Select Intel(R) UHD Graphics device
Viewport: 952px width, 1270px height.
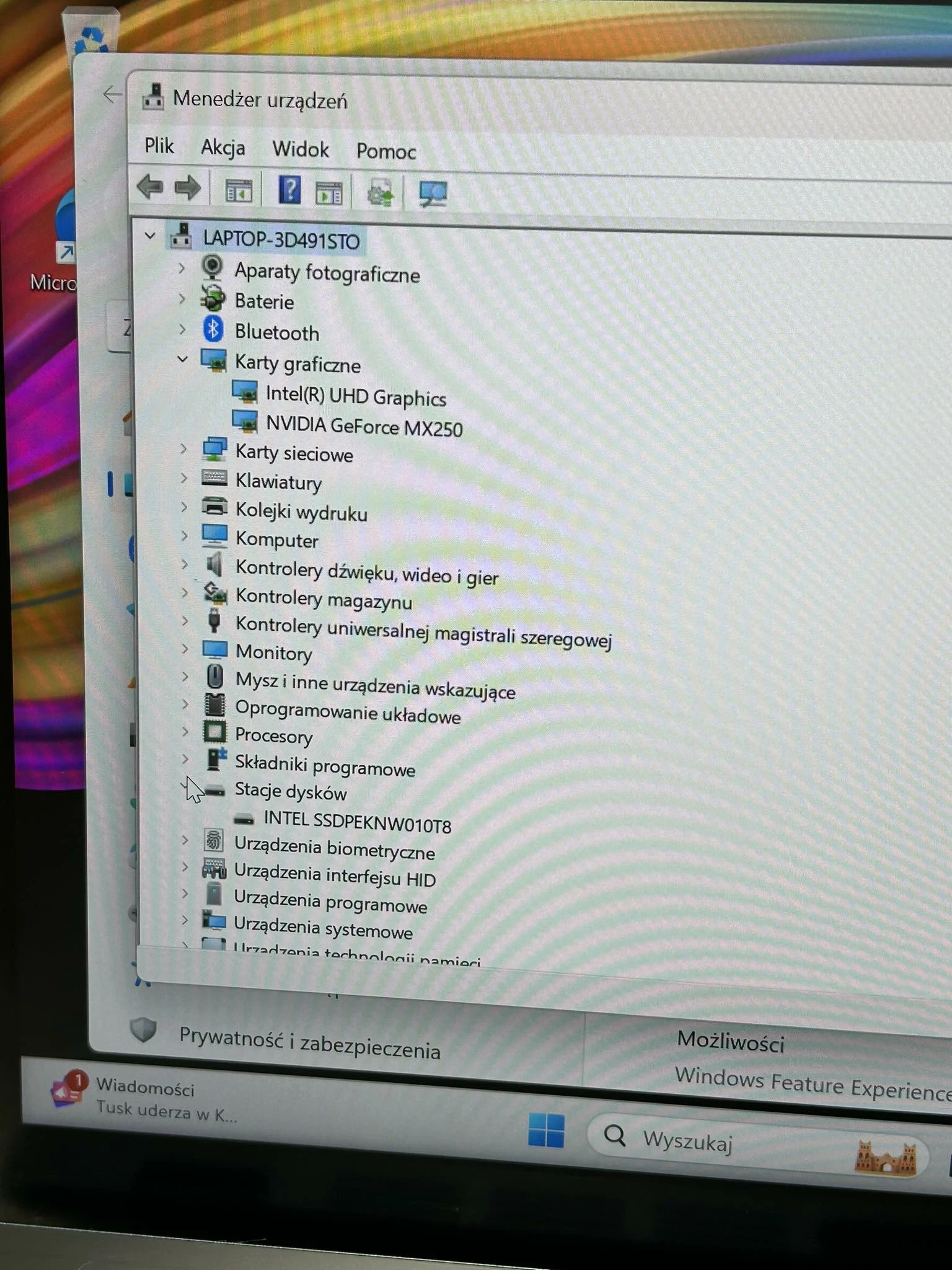356,396
